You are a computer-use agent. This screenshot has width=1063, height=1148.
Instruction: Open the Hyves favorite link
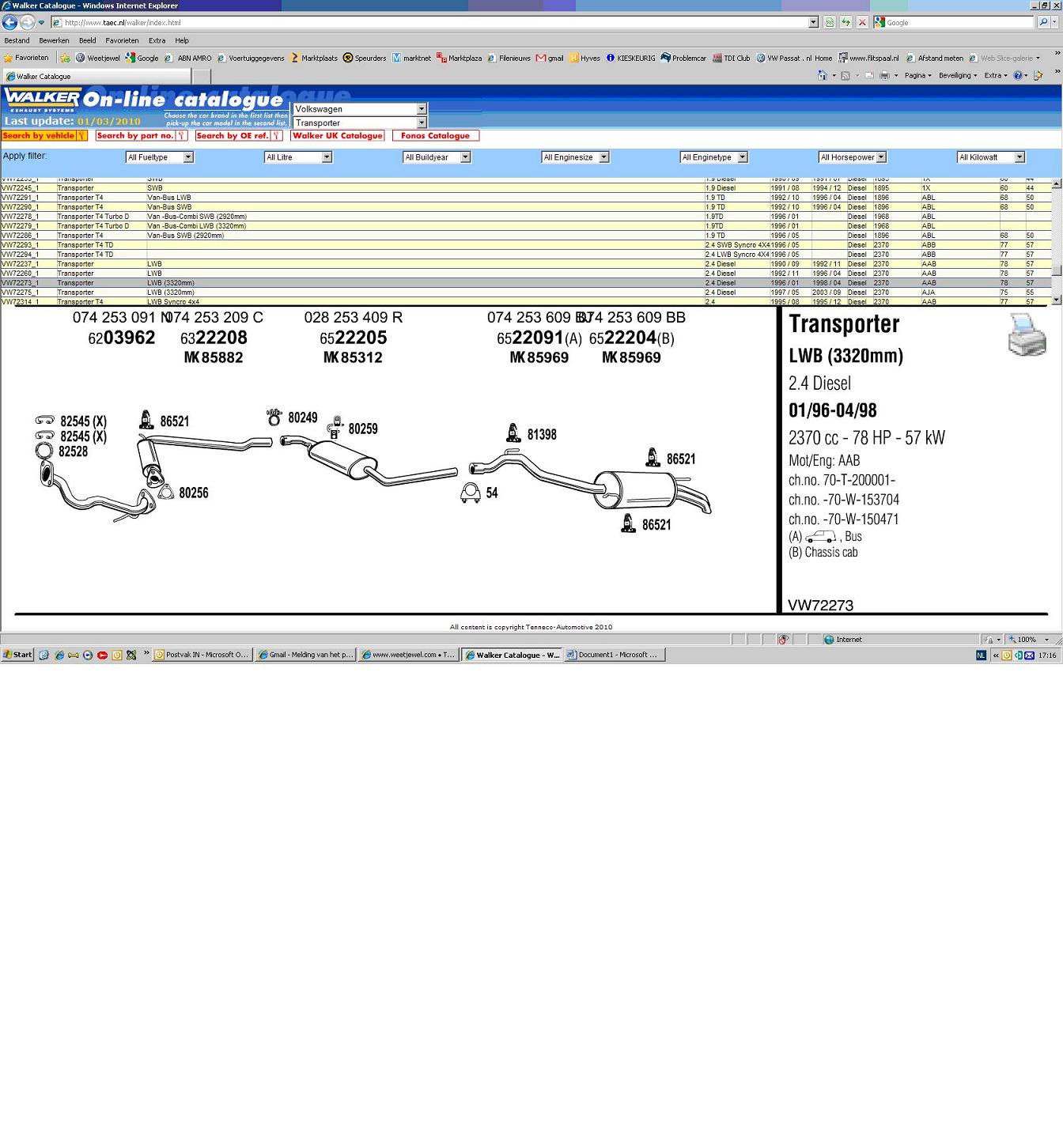pos(584,58)
